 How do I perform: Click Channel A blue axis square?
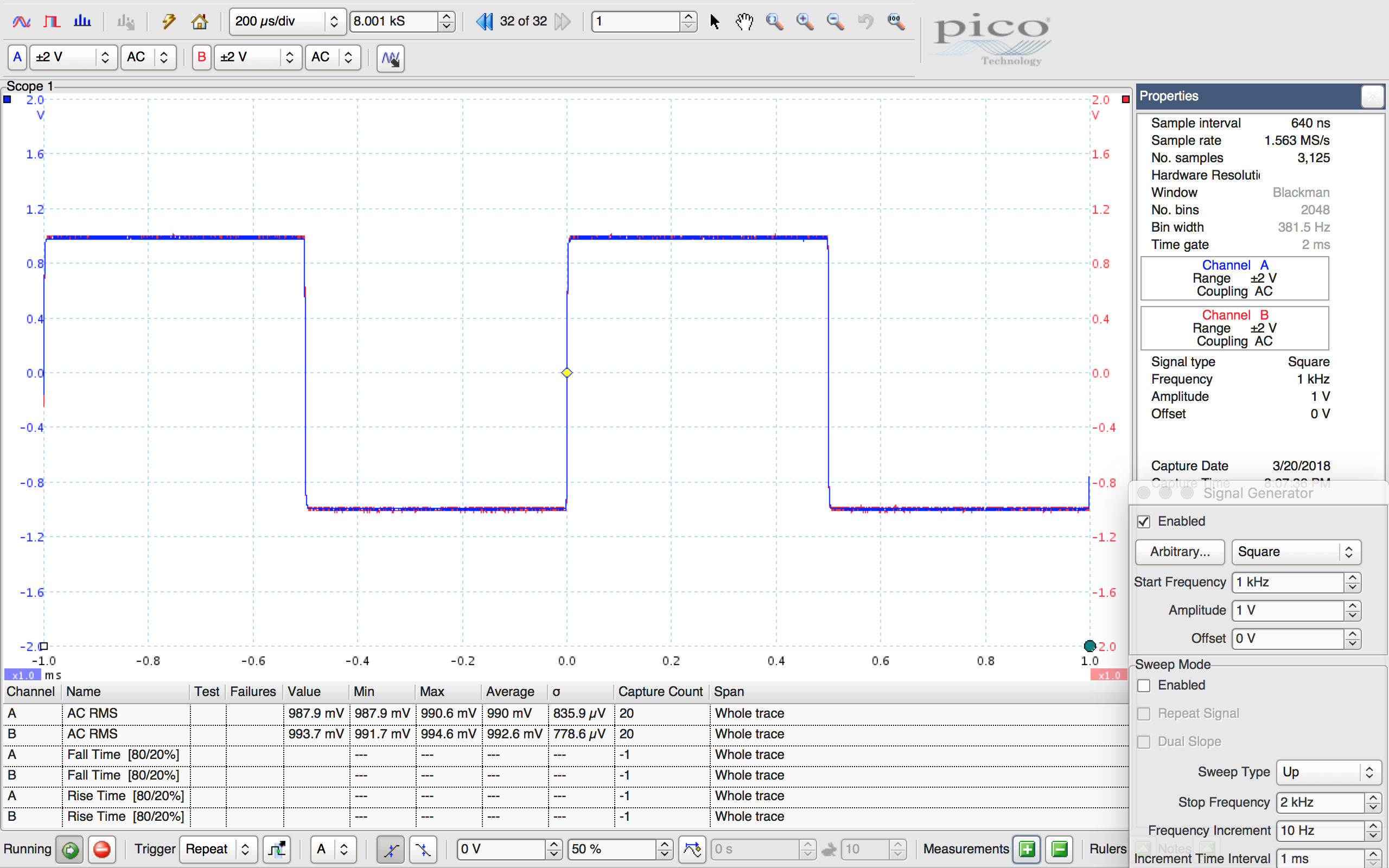[x=8, y=99]
